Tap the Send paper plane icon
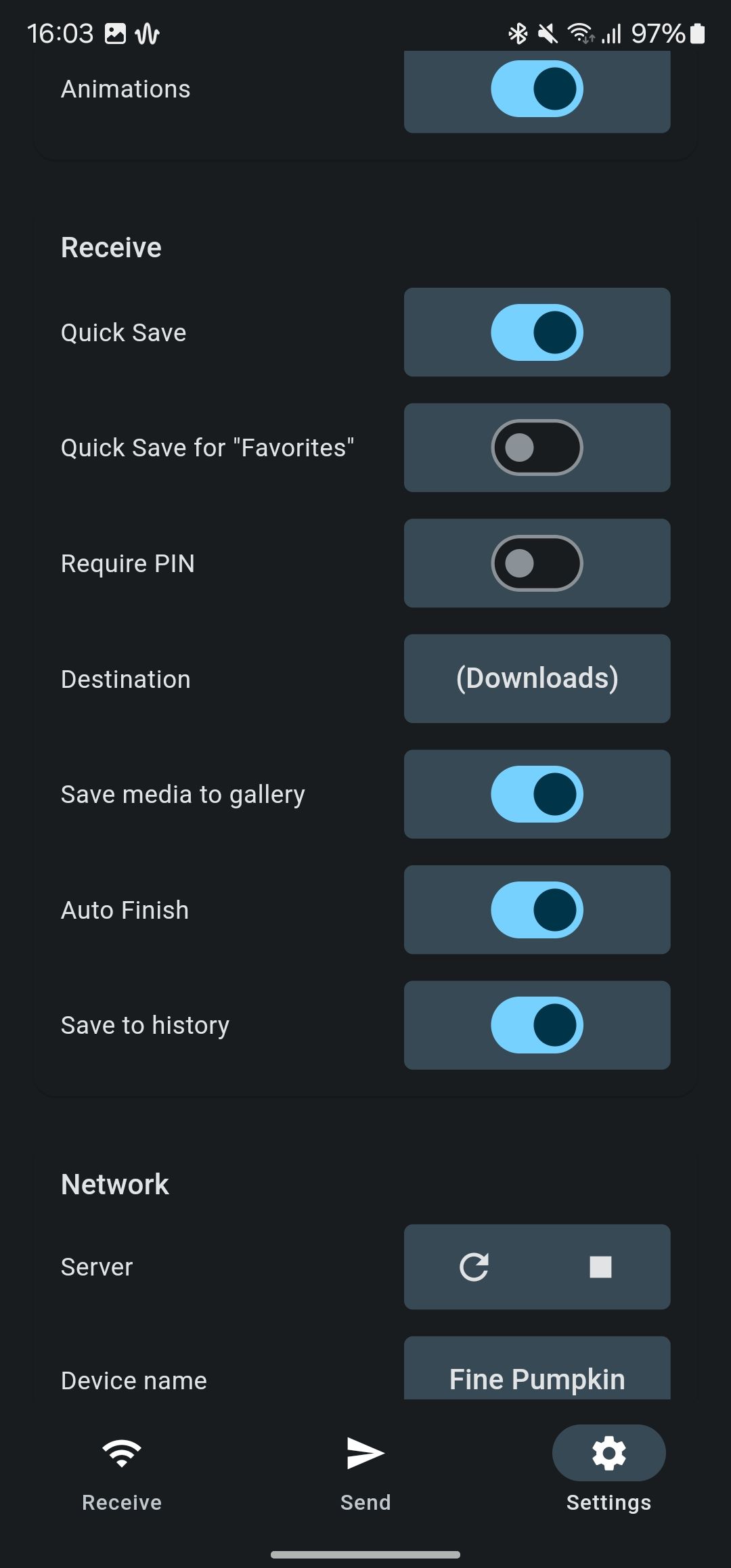Viewport: 731px width, 1568px height. 365,1453
